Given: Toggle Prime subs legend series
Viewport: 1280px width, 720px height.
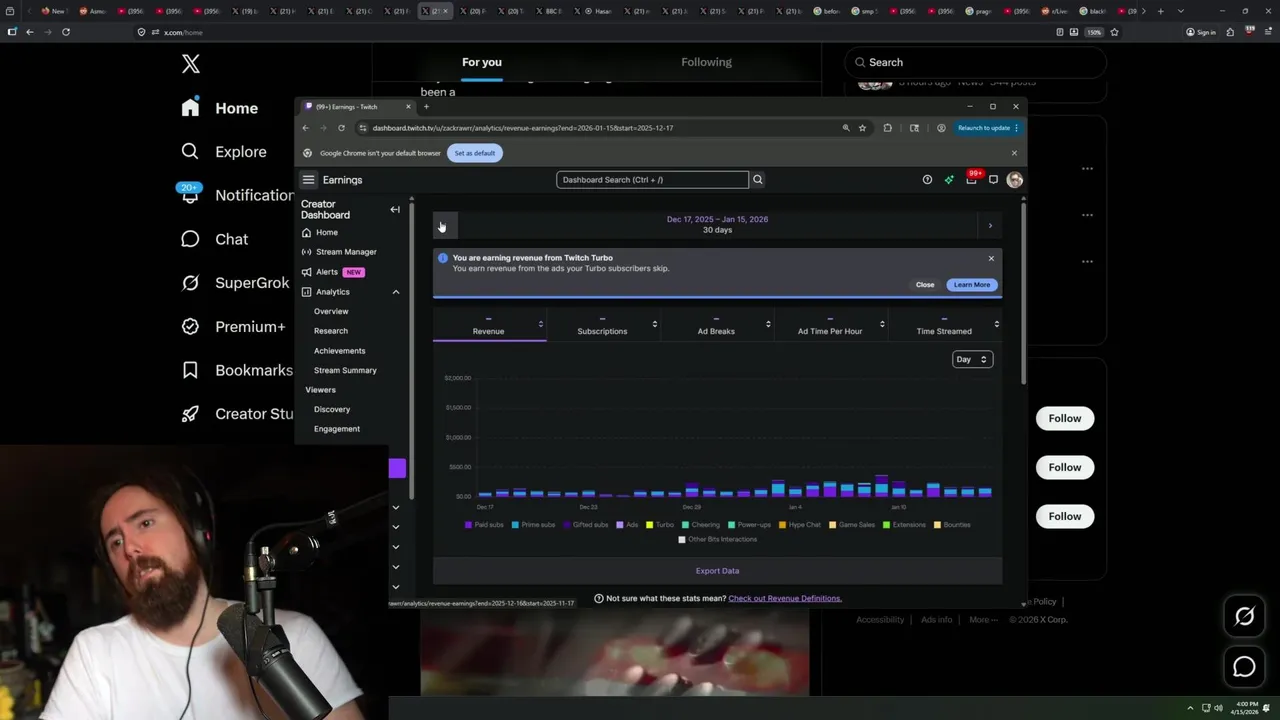Looking at the screenshot, I should click(533, 524).
